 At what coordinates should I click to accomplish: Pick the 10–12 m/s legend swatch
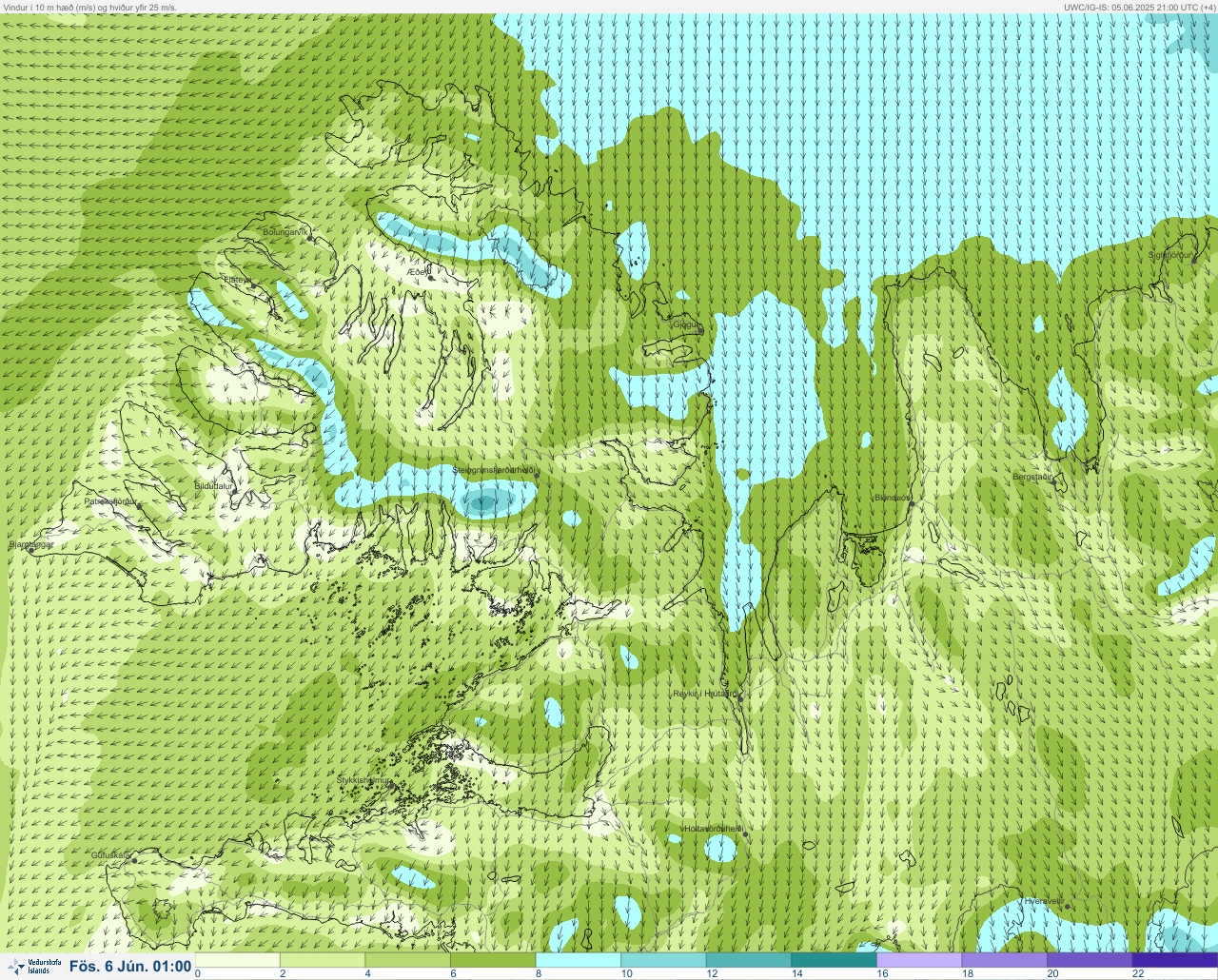coord(663,960)
